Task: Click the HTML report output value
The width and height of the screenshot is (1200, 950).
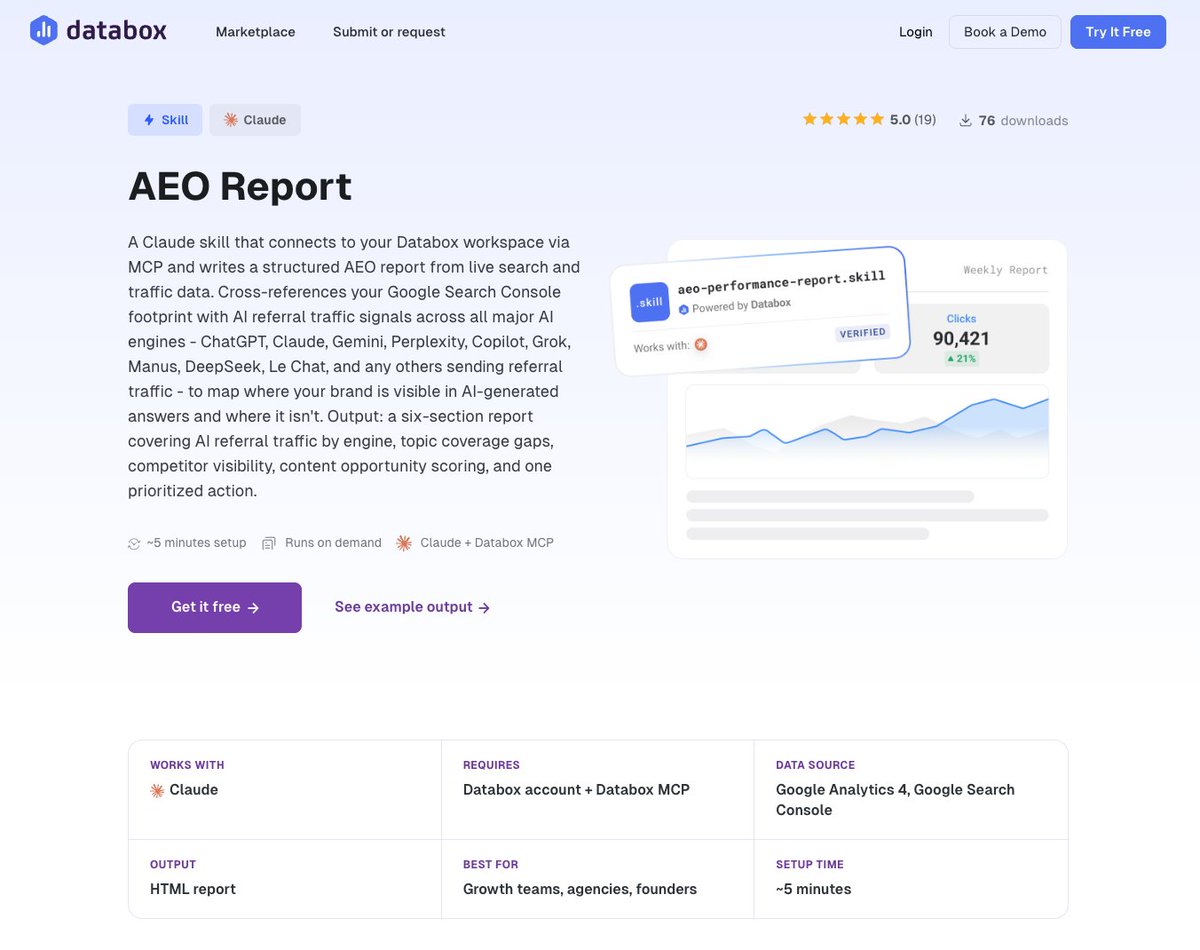Action: 193,889
